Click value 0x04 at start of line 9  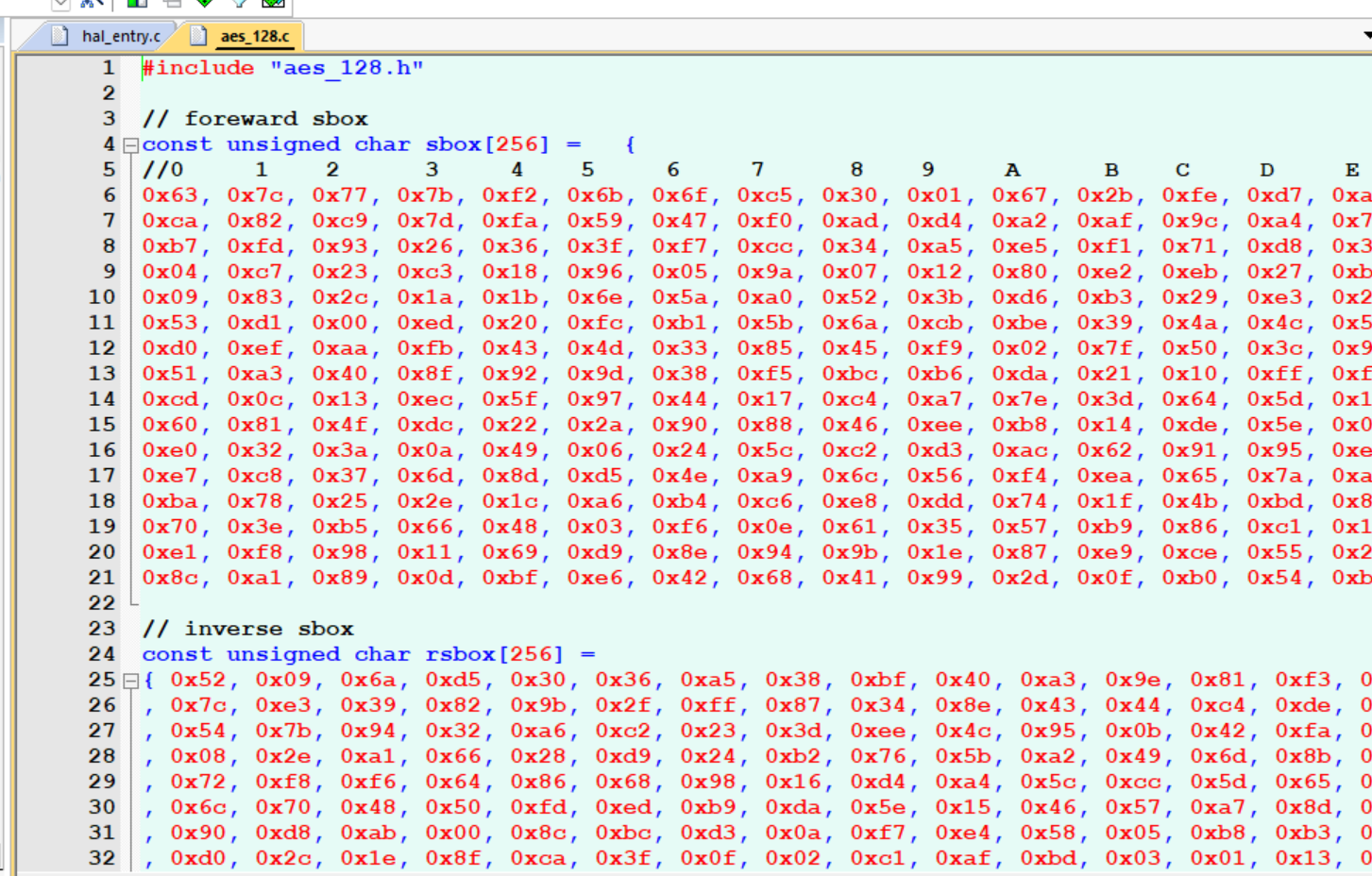tap(170, 272)
